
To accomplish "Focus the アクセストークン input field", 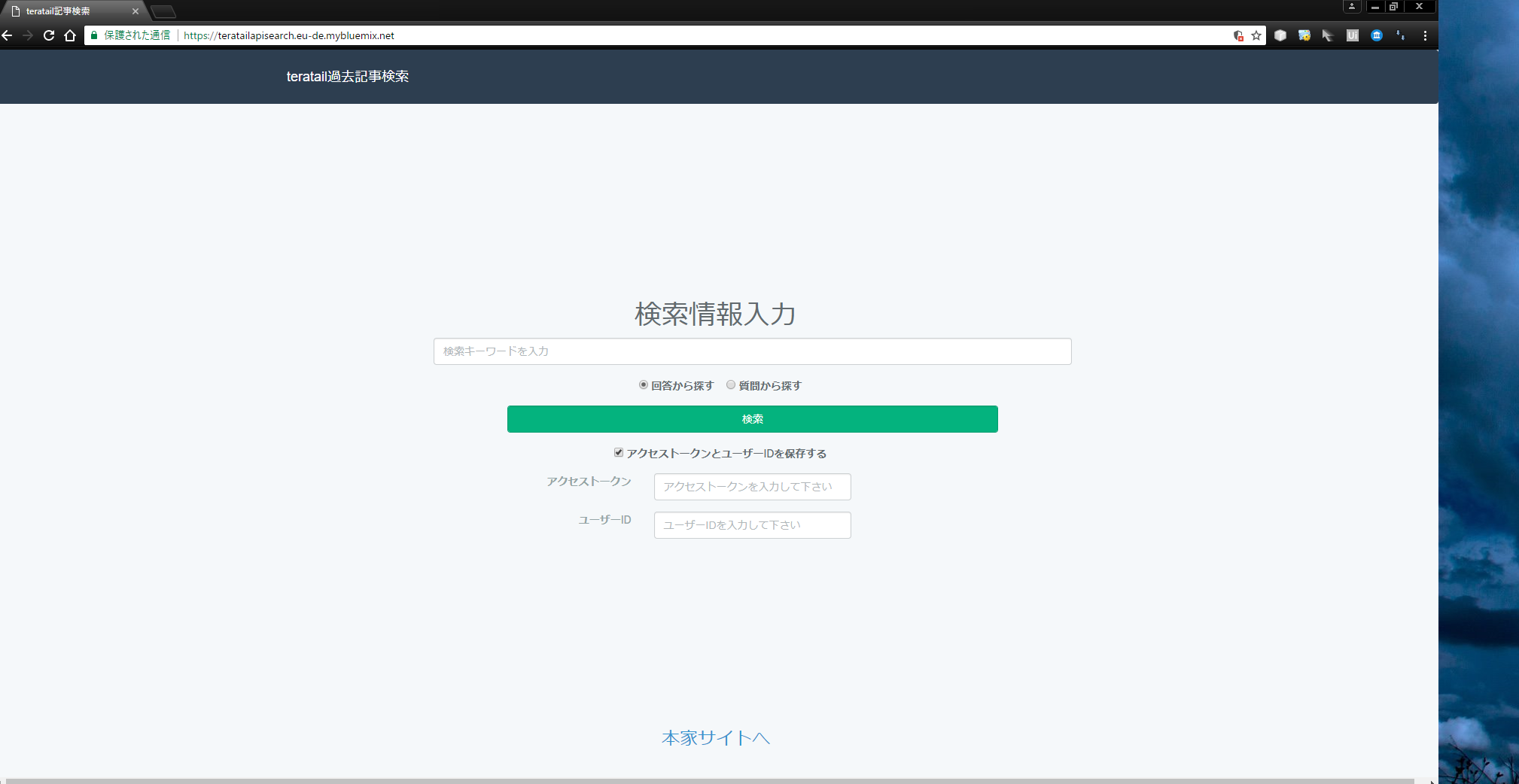I will [x=753, y=487].
